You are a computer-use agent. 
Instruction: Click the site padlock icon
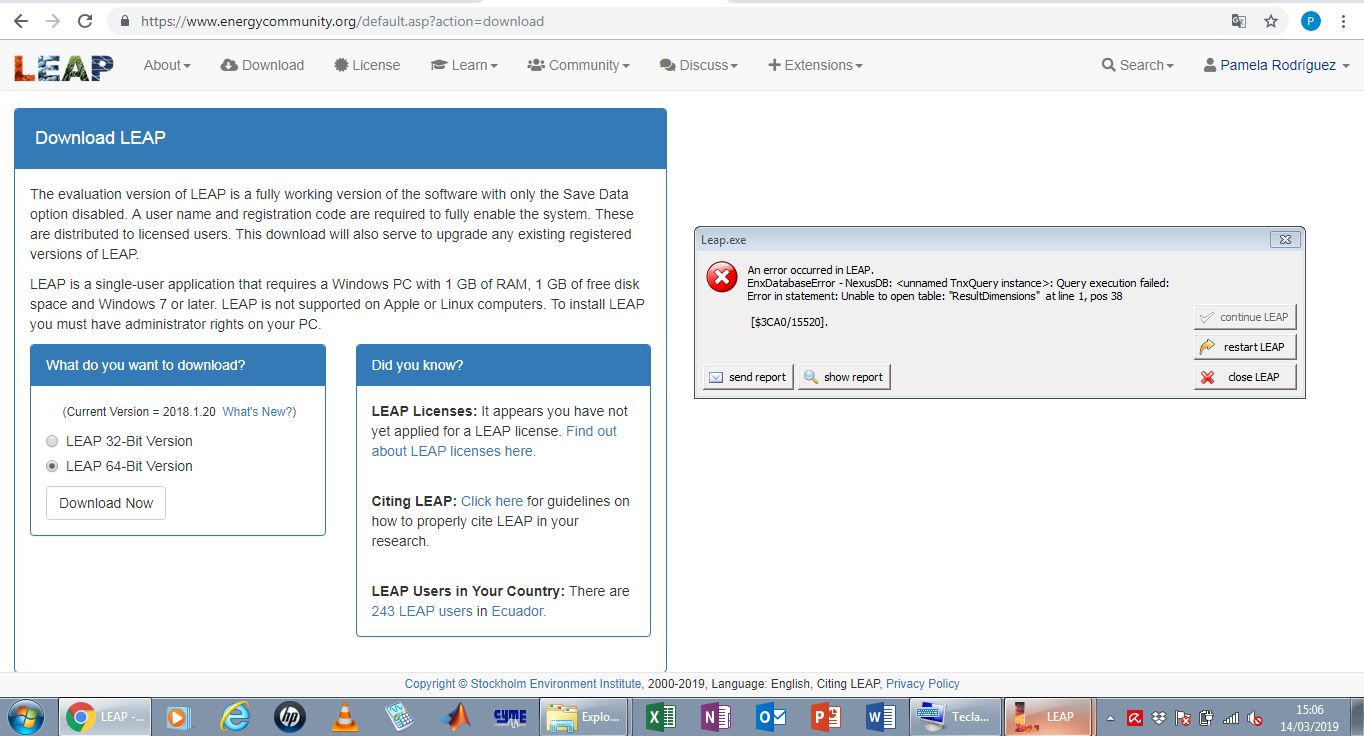click(125, 21)
